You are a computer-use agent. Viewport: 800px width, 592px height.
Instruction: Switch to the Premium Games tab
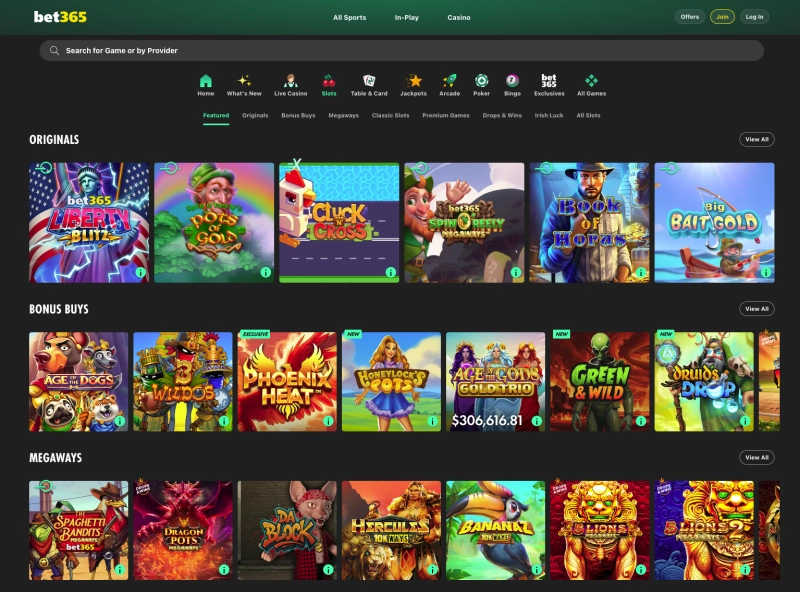tap(446, 115)
